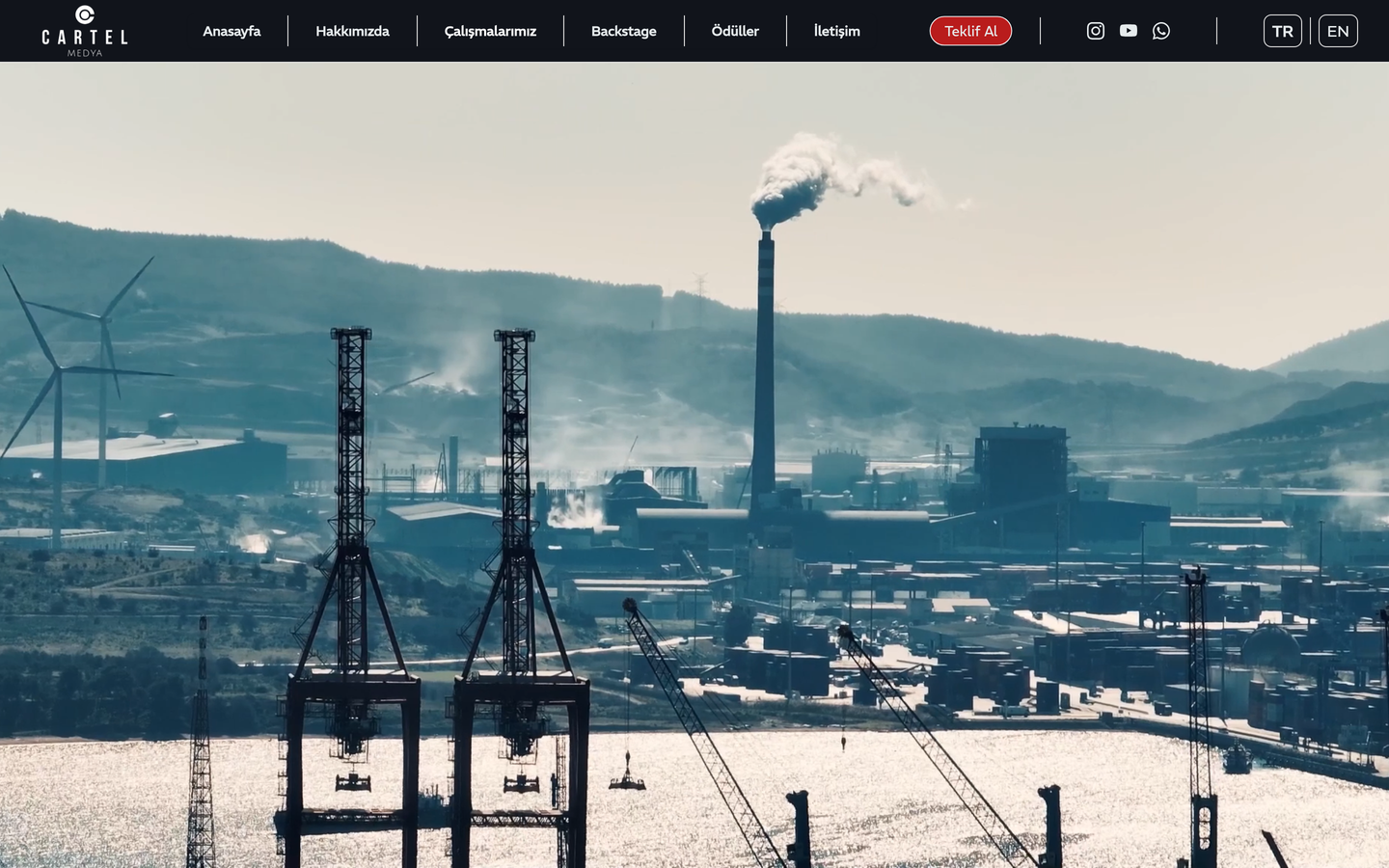Open the Hakkımızda page
Screen dimensions: 1389x868
tap(352, 31)
